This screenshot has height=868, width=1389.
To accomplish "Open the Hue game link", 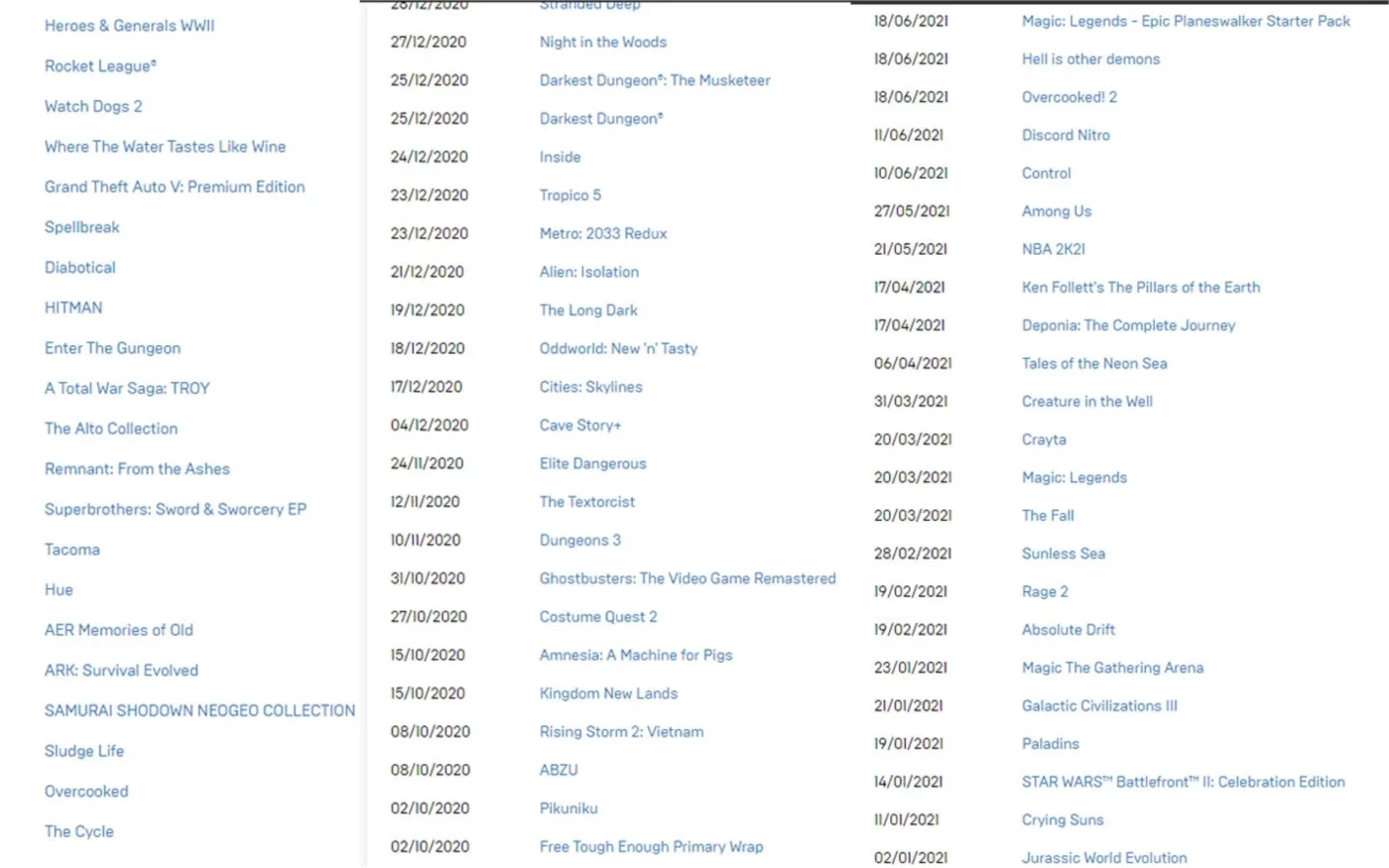I will pos(59,590).
